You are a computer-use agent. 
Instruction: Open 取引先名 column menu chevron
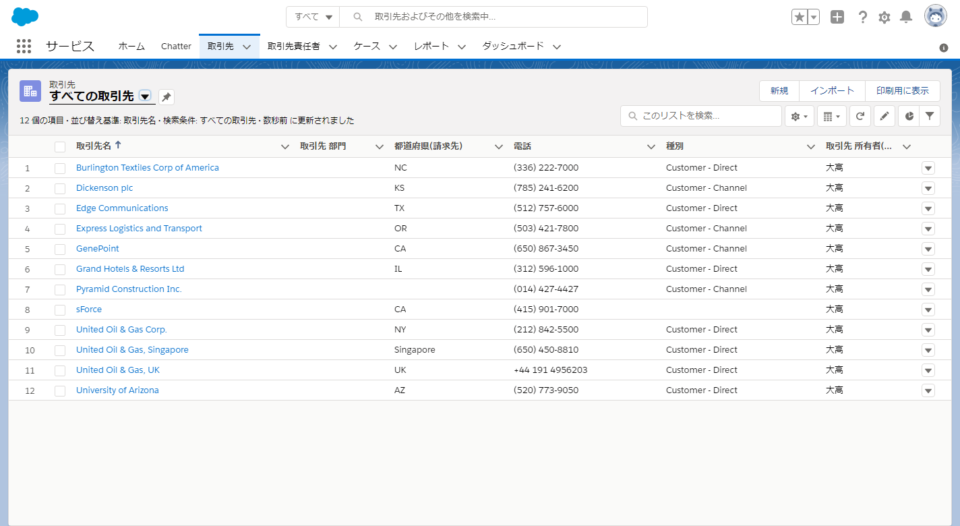pos(285,146)
